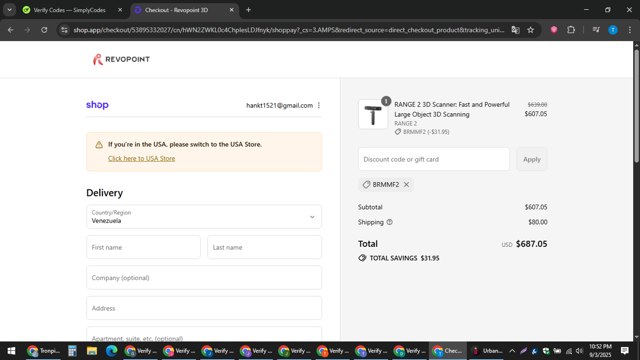Bookmark this page with the star icon
The height and width of the screenshot is (360, 640).
531,30
